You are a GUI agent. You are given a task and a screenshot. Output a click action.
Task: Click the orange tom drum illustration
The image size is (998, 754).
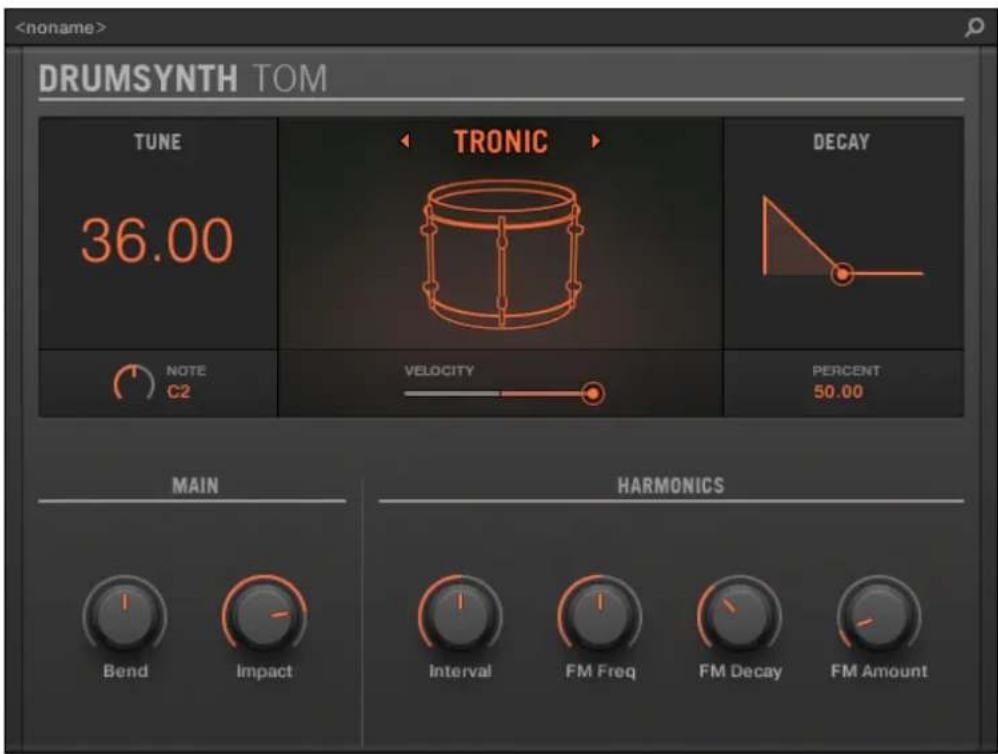pos(501,255)
